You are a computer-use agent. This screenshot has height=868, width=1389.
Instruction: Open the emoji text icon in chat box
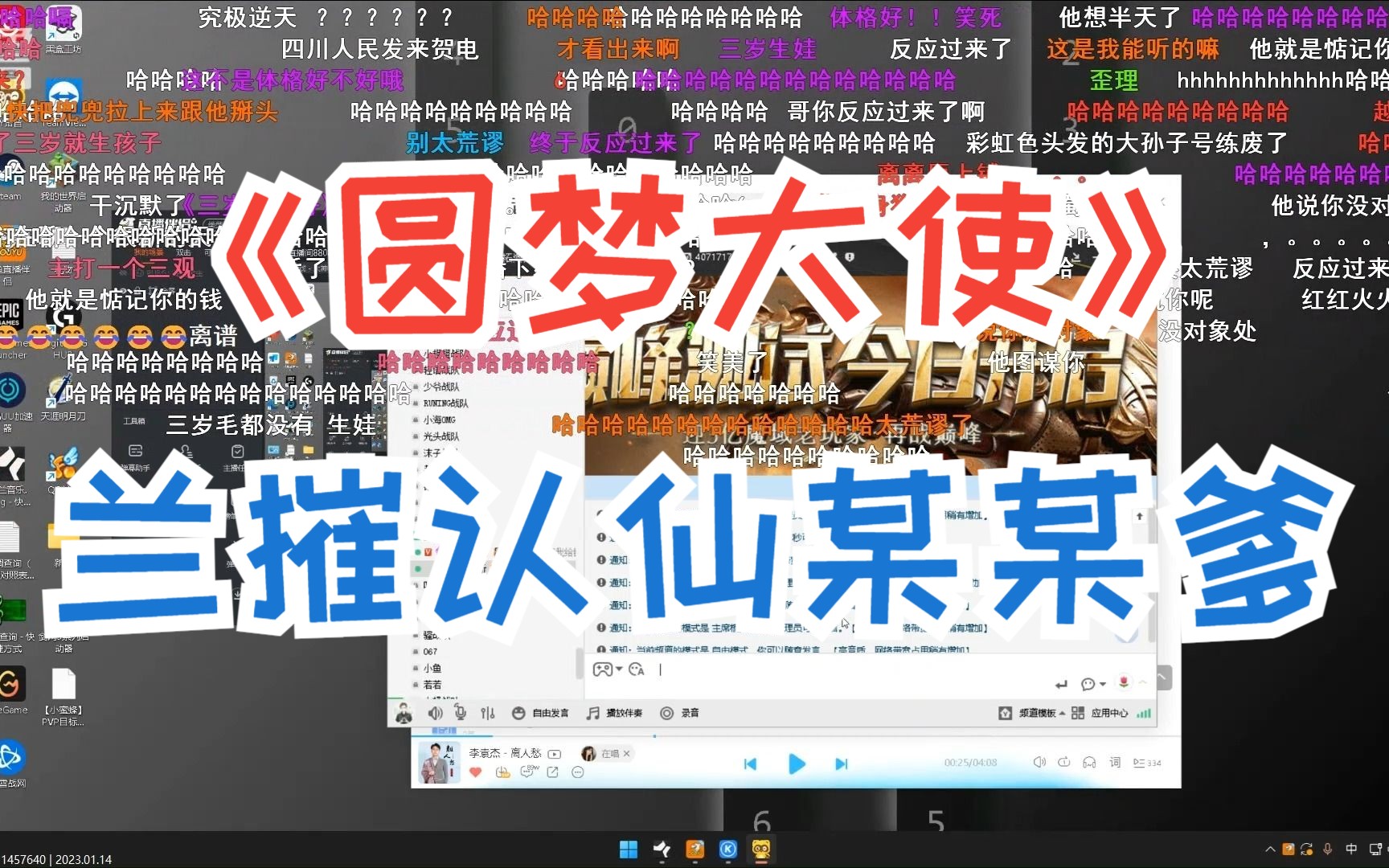tap(637, 669)
